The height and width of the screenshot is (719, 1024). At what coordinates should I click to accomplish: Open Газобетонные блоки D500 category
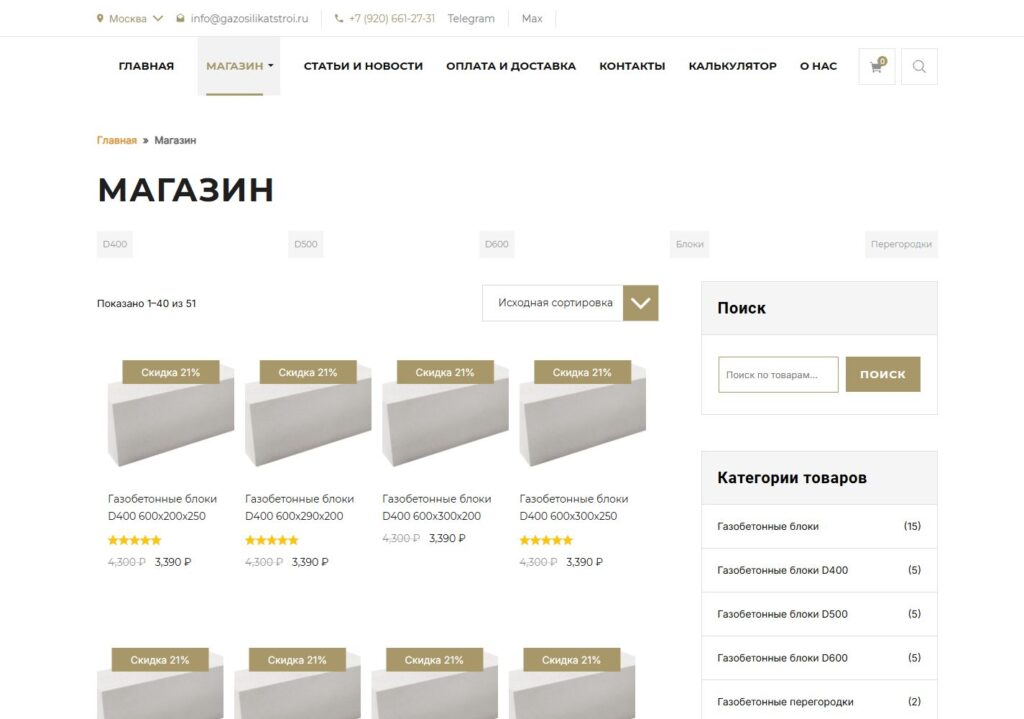(782, 614)
